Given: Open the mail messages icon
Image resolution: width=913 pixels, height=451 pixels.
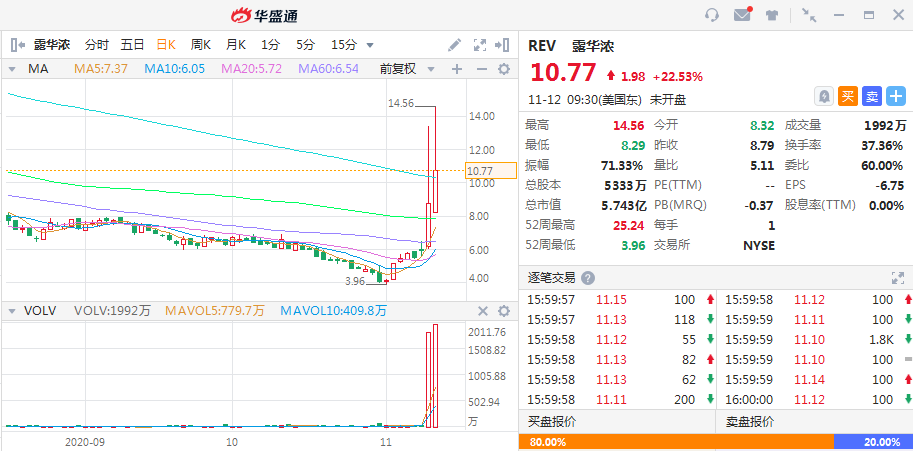Looking at the screenshot, I should pos(742,15).
